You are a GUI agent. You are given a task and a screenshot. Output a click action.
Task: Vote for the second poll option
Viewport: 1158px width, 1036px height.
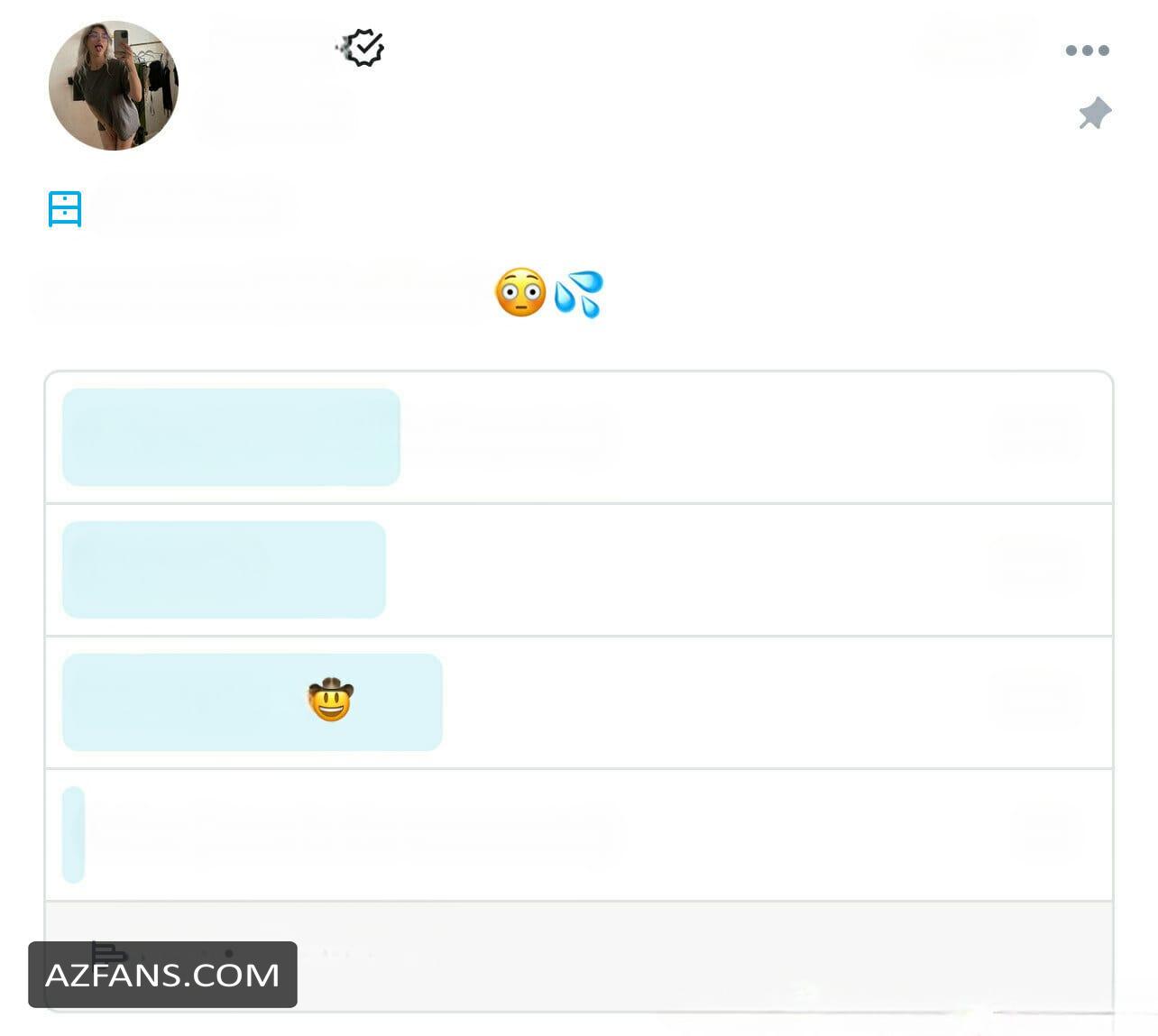click(x=579, y=570)
